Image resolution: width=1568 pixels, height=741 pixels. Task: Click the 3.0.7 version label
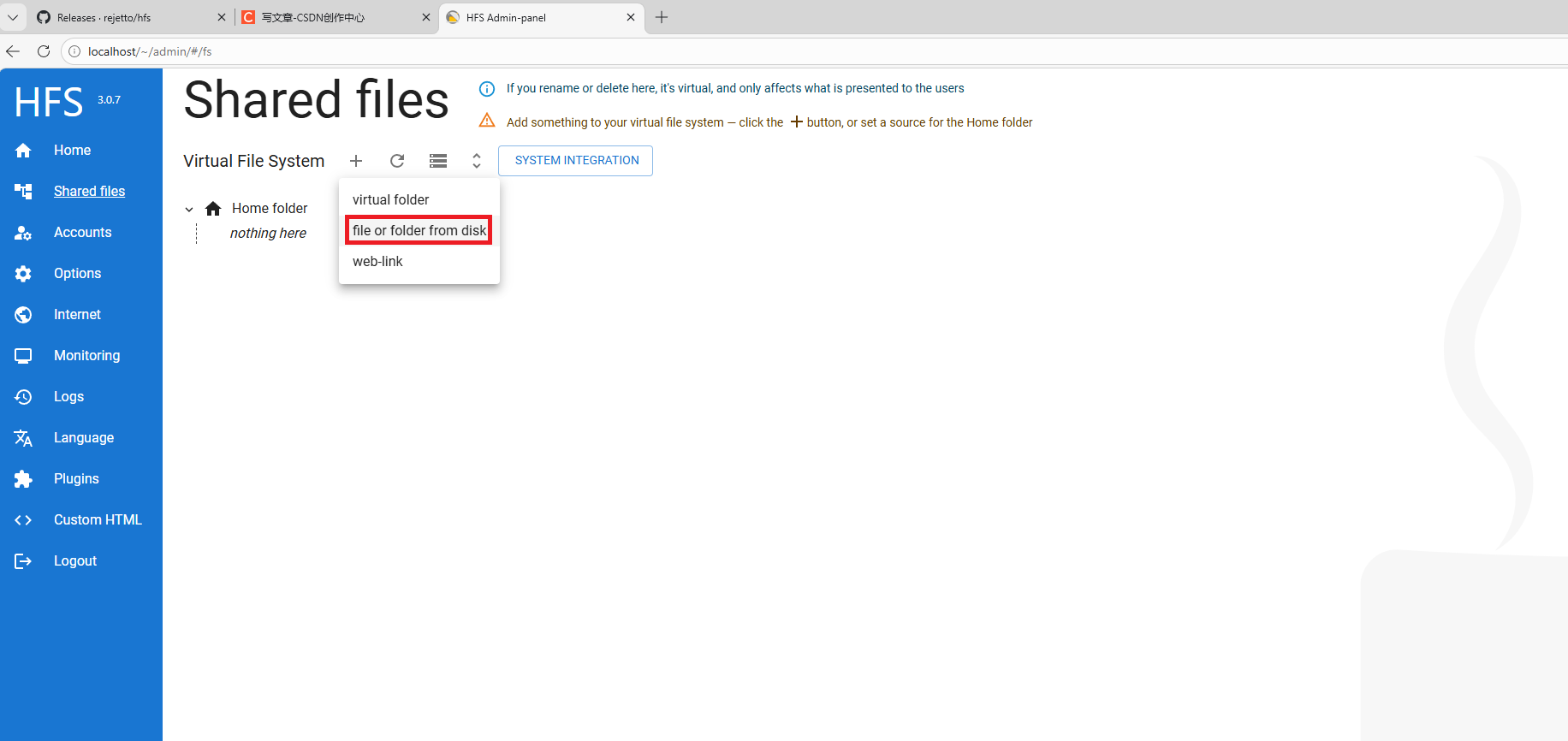click(109, 100)
